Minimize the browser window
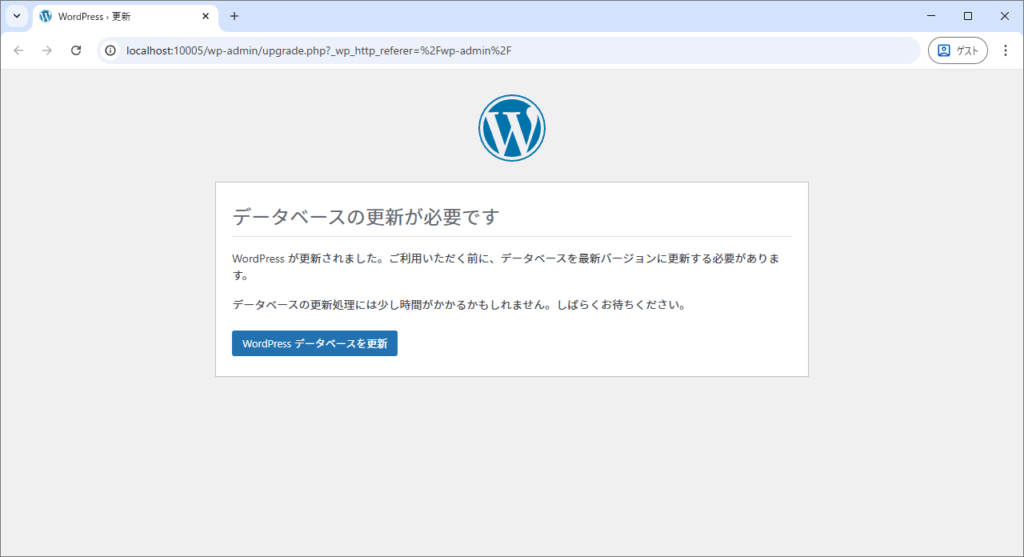 (931, 16)
